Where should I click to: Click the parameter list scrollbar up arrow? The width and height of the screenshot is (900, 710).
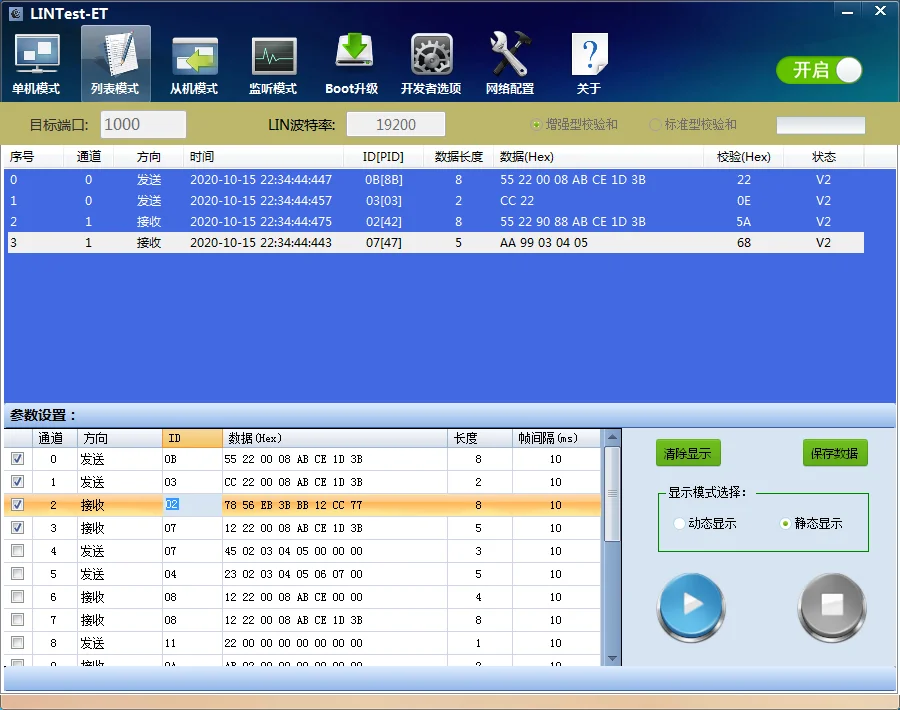[612, 437]
